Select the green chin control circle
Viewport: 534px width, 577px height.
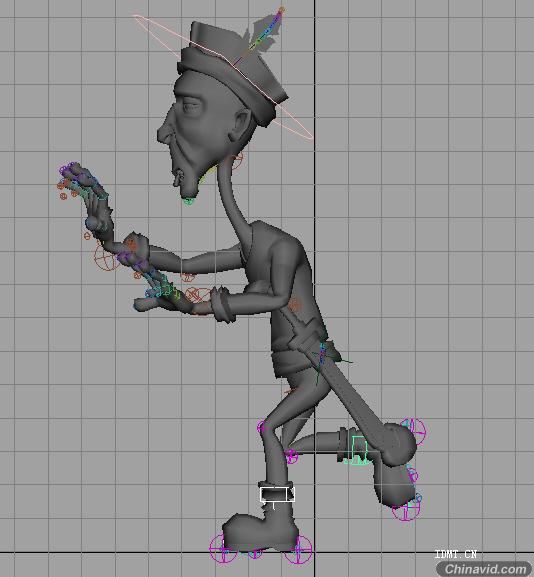point(188,201)
